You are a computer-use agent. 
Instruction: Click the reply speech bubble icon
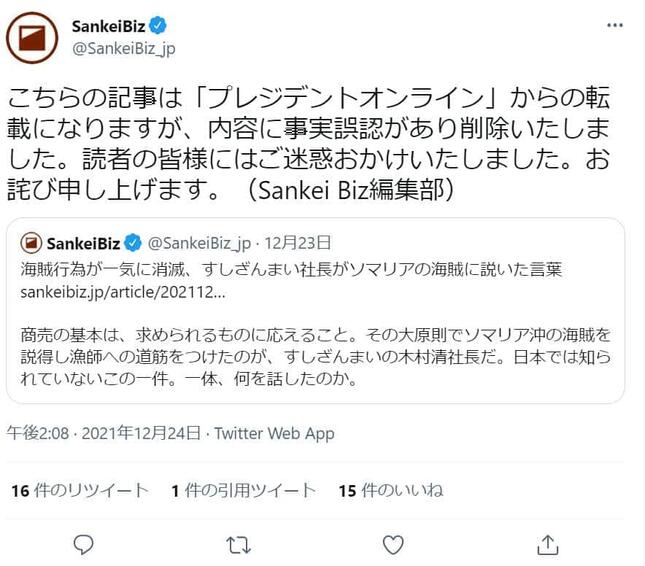pos(84,544)
